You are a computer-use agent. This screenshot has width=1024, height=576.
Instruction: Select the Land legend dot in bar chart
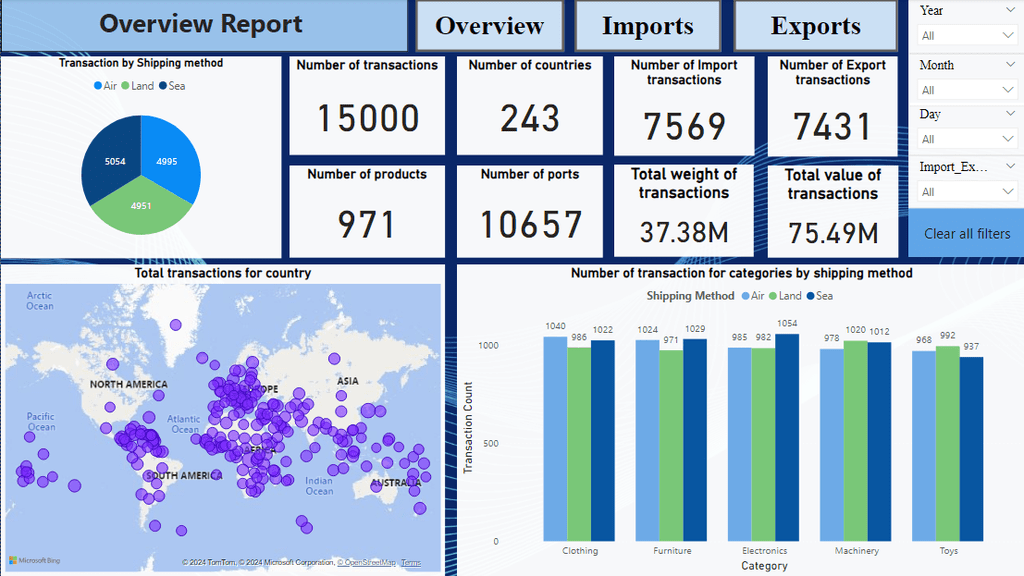773,296
